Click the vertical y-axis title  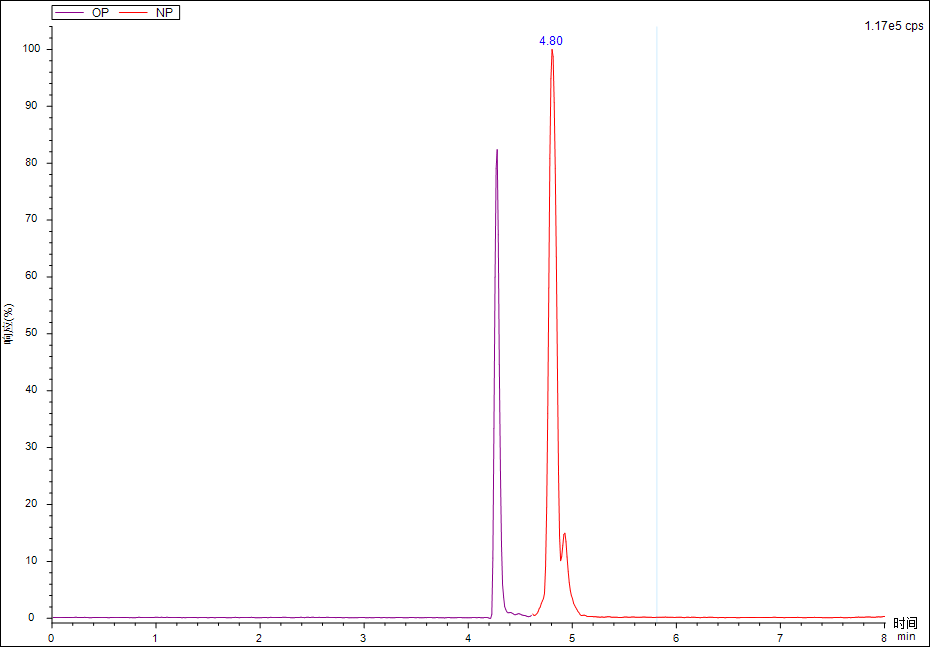pos(9,324)
